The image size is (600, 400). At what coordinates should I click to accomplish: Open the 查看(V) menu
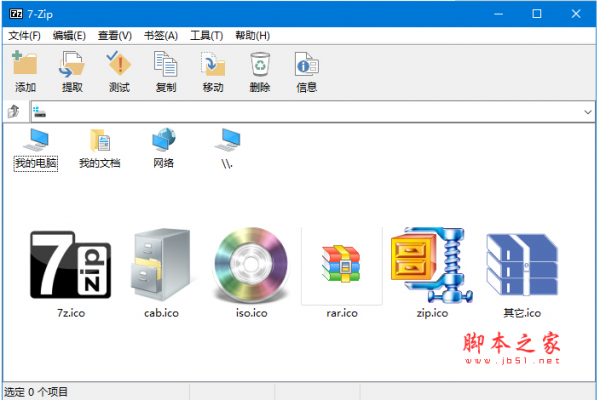tap(115, 36)
